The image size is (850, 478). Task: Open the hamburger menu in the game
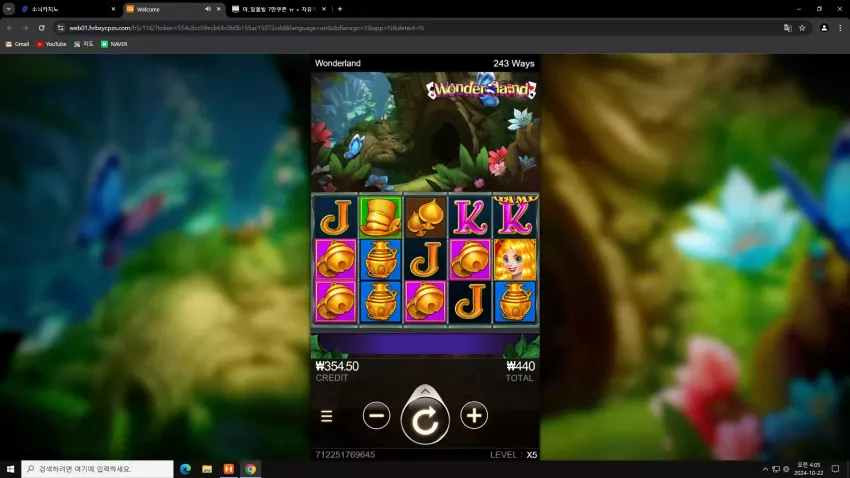point(326,416)
